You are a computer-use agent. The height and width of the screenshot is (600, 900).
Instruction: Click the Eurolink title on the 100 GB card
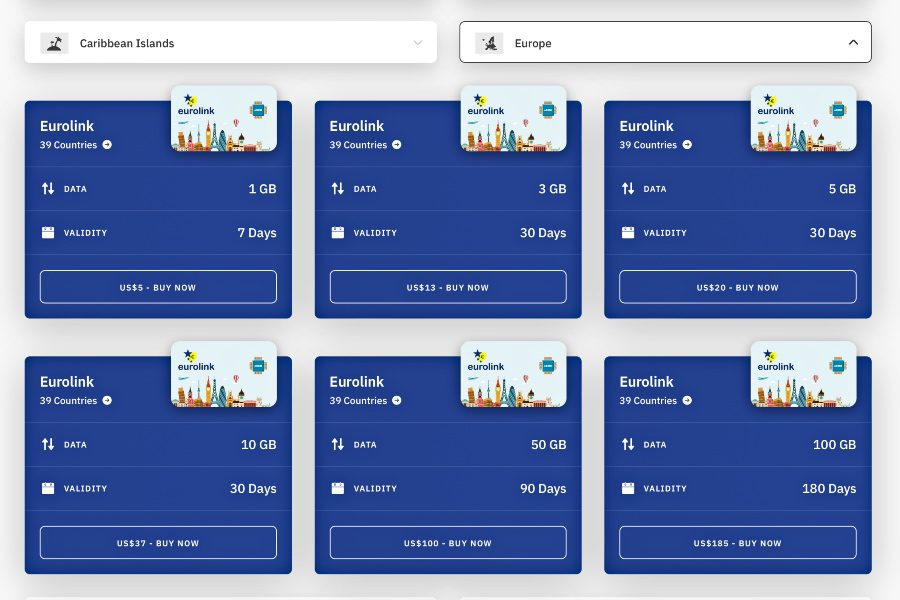click(646, 382)
